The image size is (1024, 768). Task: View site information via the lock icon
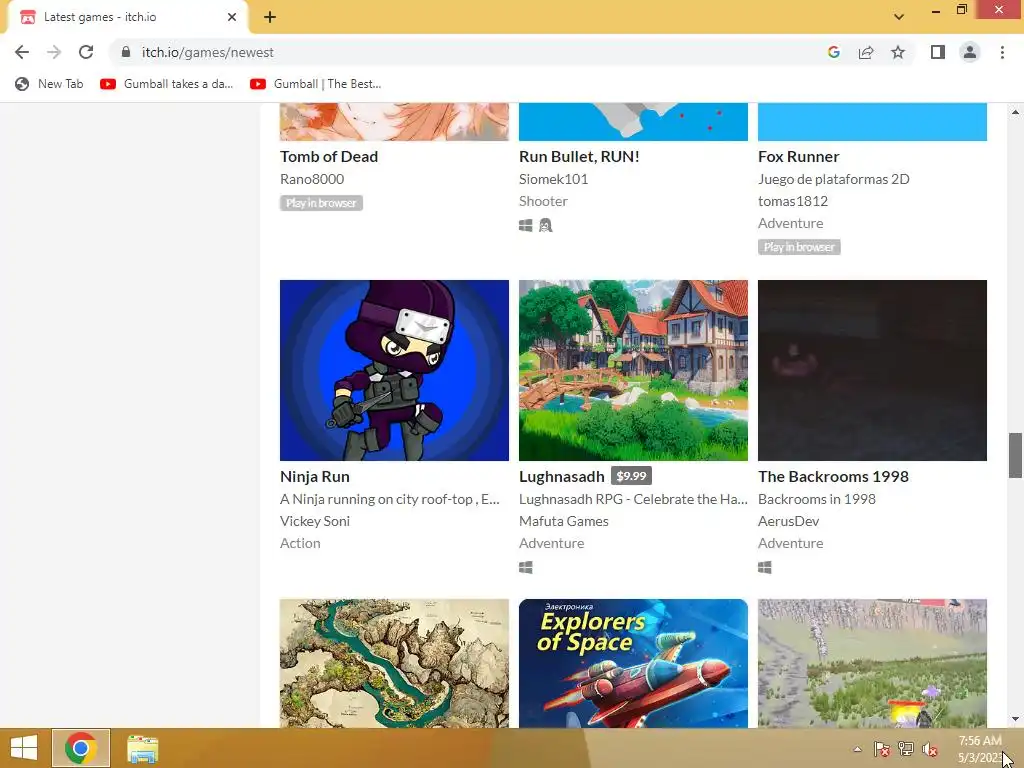(126, 52)
